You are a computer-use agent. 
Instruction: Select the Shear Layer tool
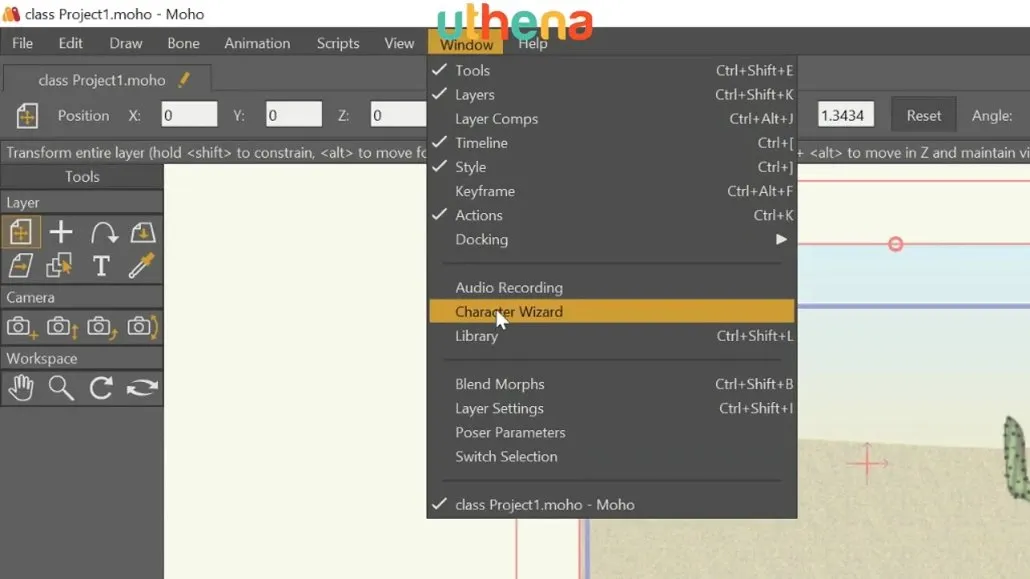tap(21, 266)
